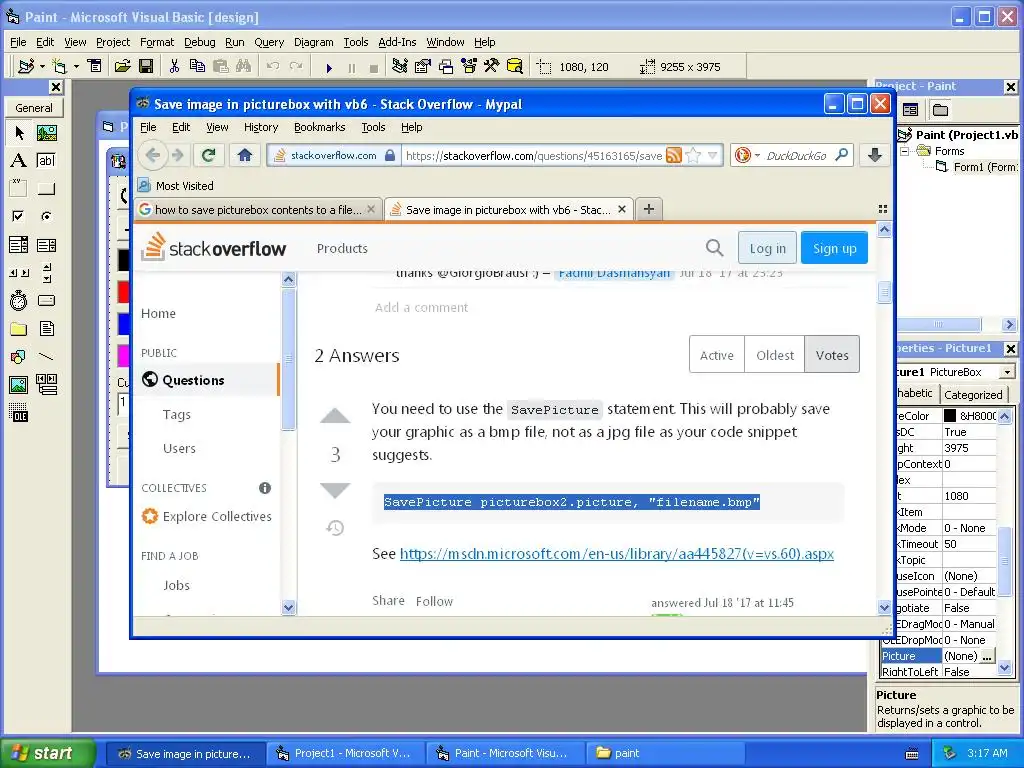Image resolution: width=1024 pixels, height=768 pixels.
Task: Open the URL bar history dropdown
Action: (x=712, y=155)
